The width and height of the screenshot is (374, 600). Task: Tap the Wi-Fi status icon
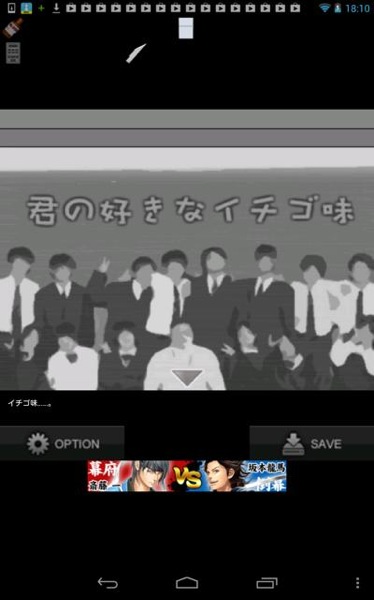point(325,8)
